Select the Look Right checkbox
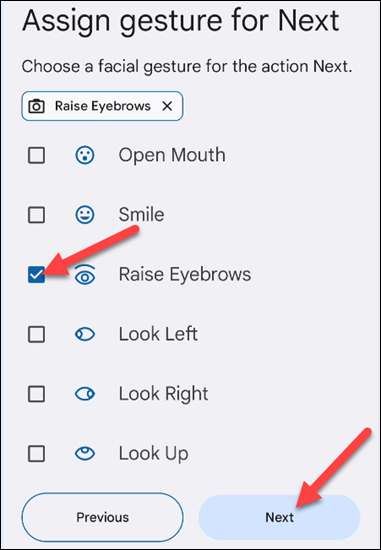 pos(36,394)
